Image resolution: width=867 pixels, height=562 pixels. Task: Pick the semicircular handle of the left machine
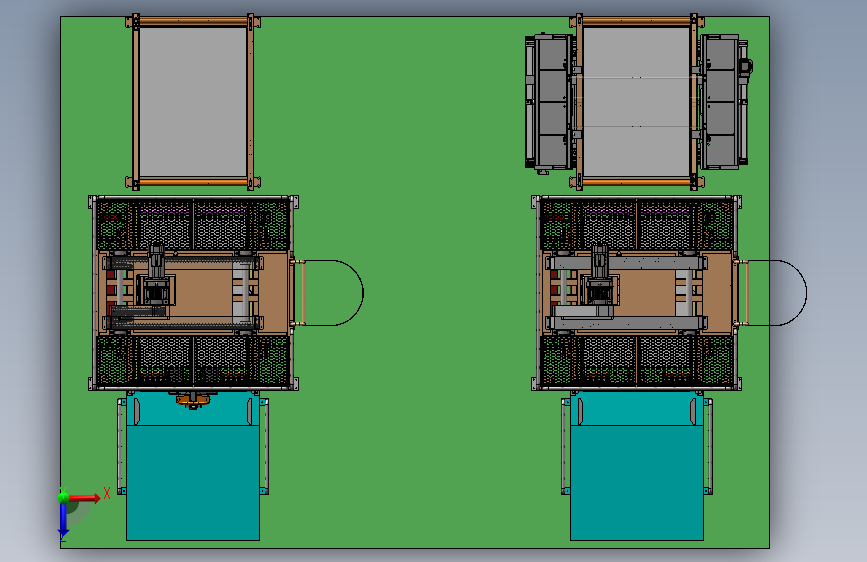333,293
